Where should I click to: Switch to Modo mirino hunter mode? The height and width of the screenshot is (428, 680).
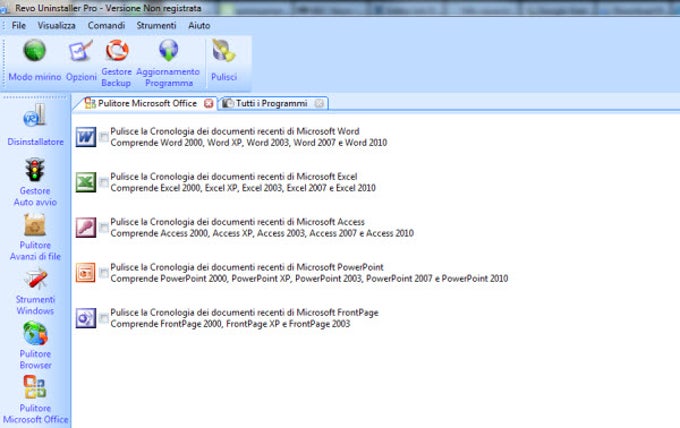pyautogui.click(x=35, y=60)
